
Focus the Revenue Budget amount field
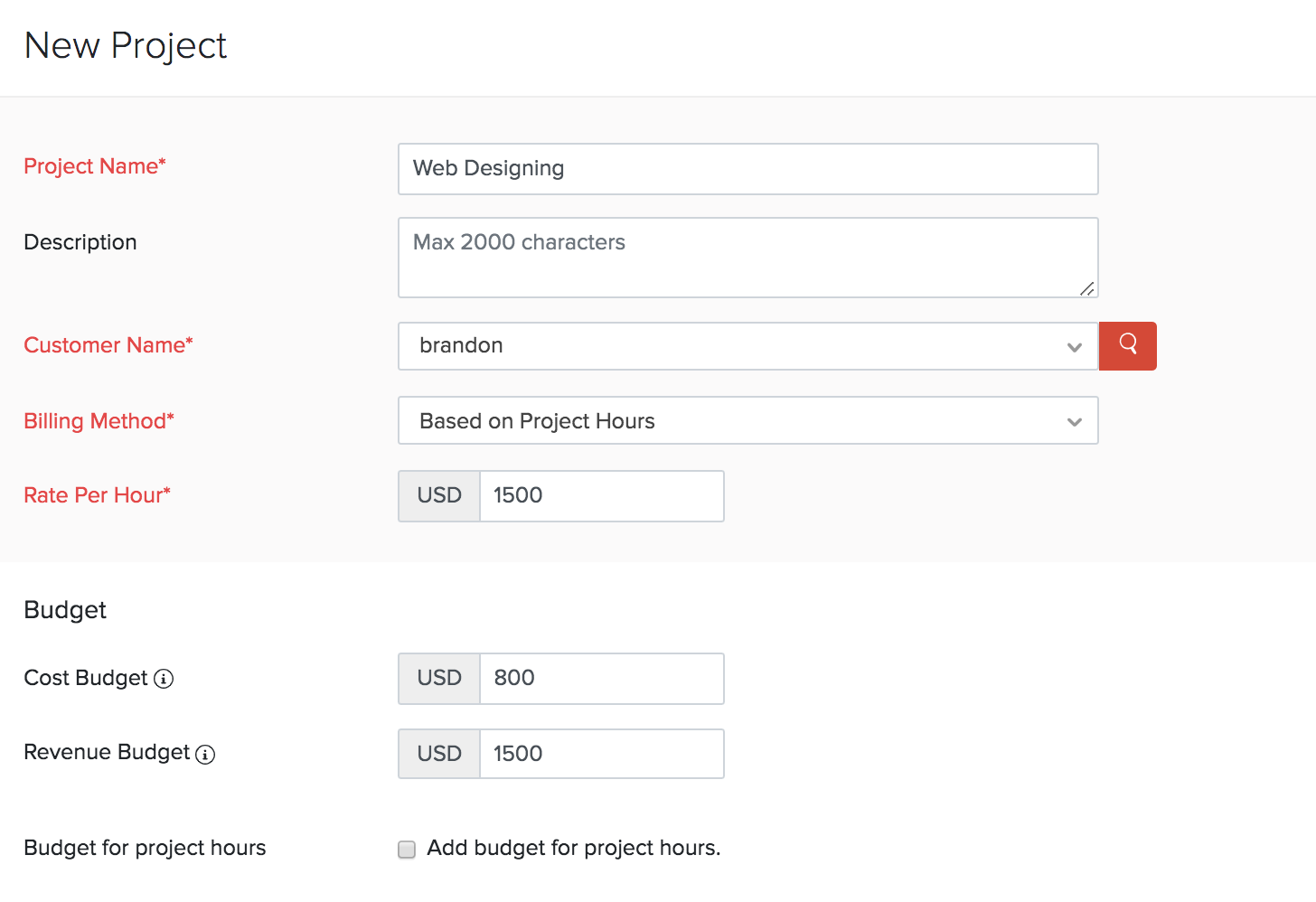pos(601,754)
